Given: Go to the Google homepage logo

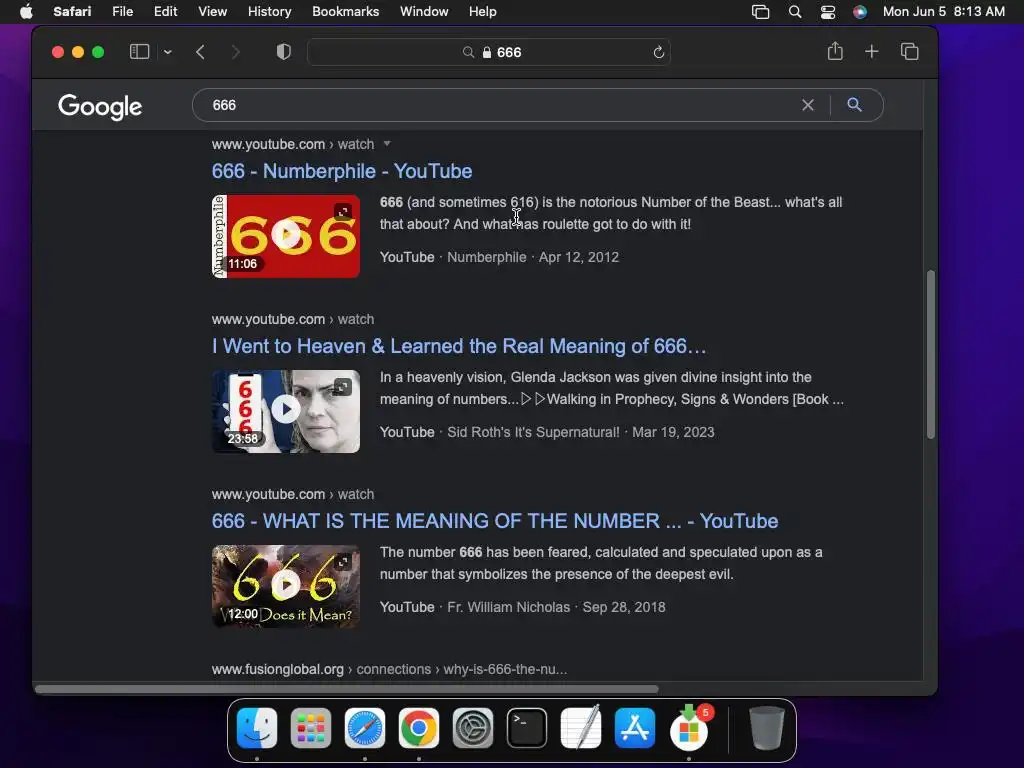Looking at the screenshot, I should click(100, 106).
